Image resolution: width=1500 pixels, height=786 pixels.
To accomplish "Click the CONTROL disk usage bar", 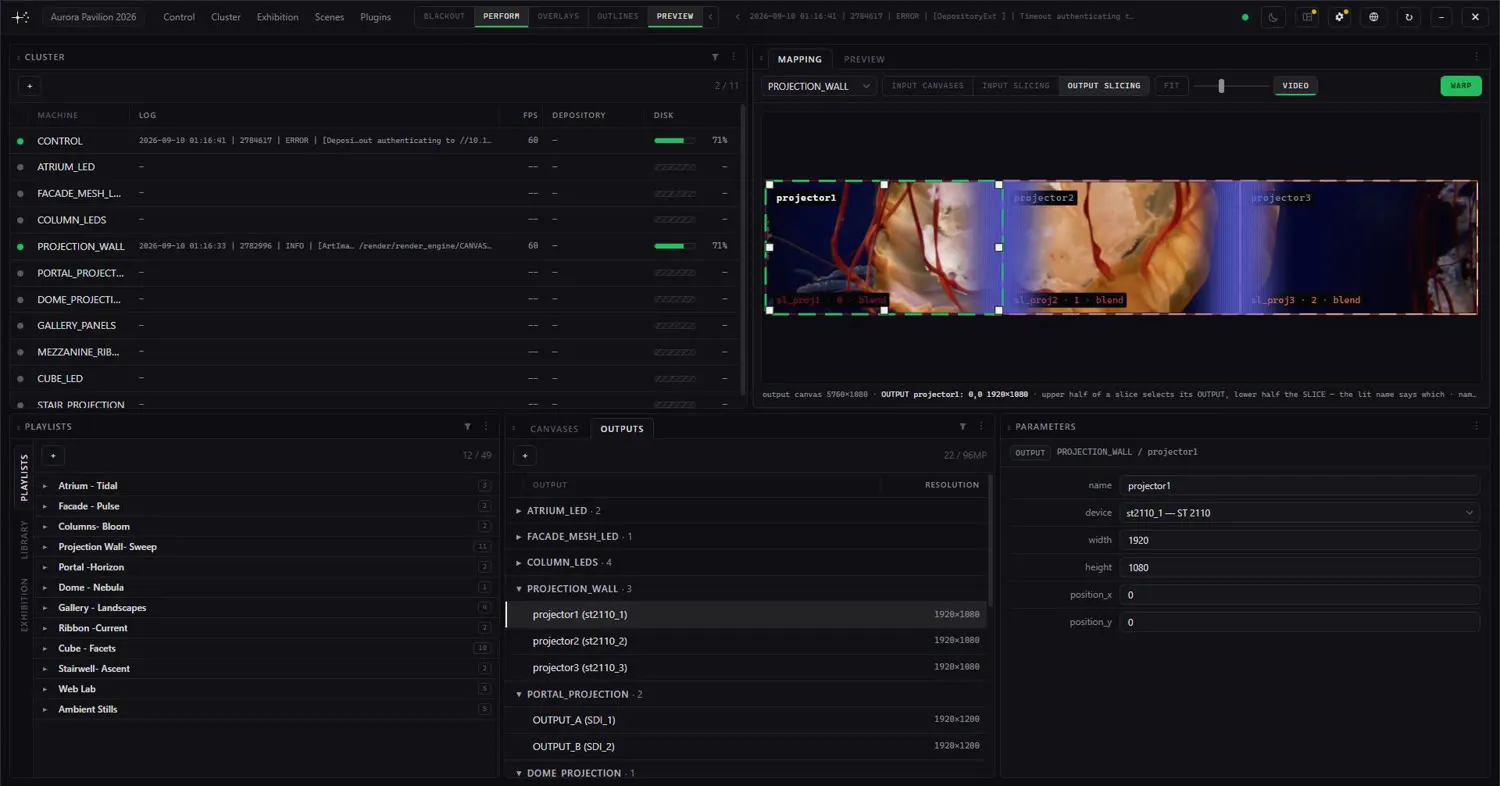I will pos(674,141).
